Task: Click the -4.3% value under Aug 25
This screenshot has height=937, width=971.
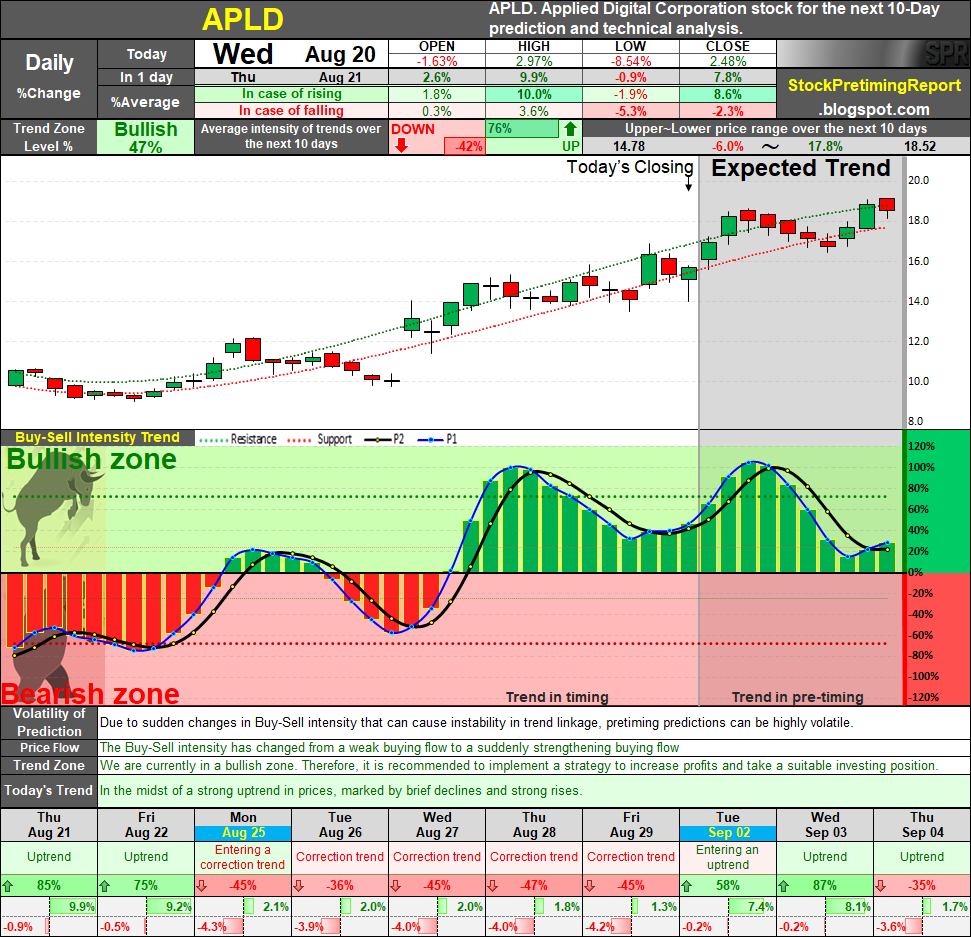Action: coord(212,927)
